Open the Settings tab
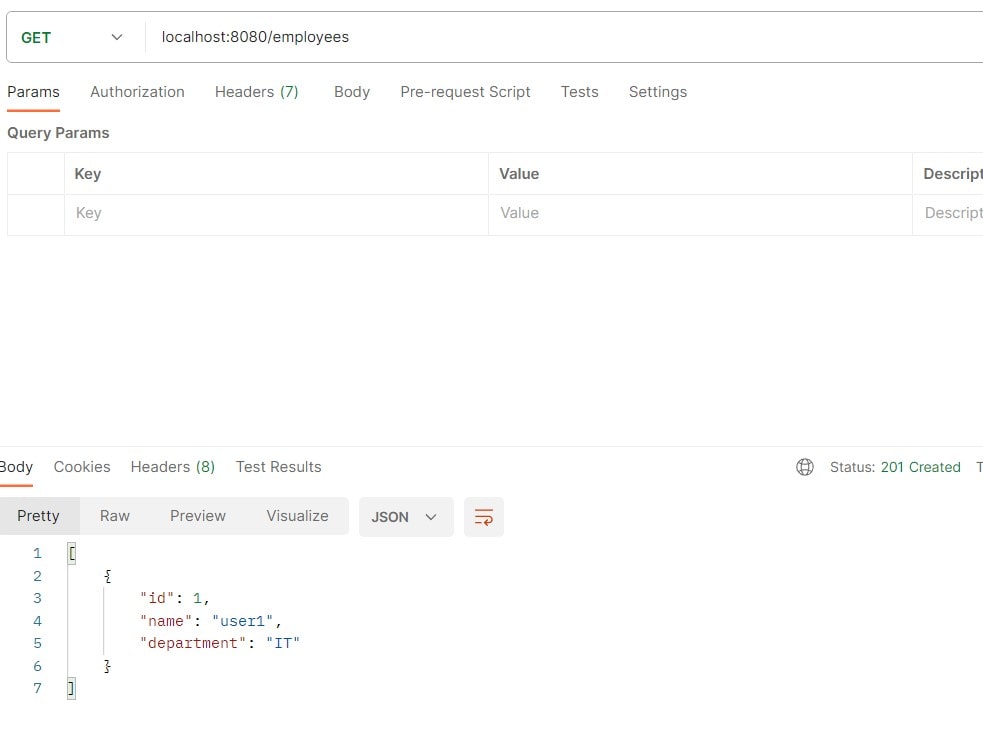The height and width of the screenshot is (735, 983). pyautogui.click(x=658, y=92)
